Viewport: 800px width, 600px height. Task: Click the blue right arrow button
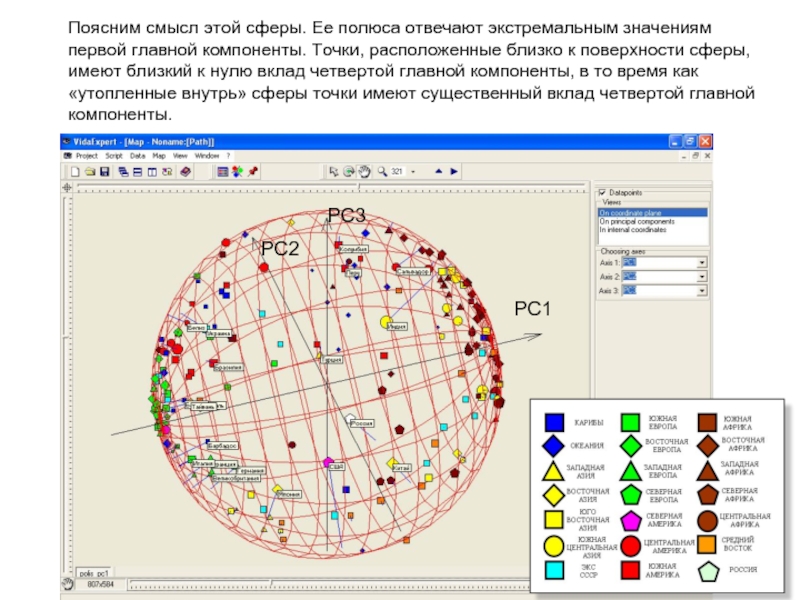[453, 171]
